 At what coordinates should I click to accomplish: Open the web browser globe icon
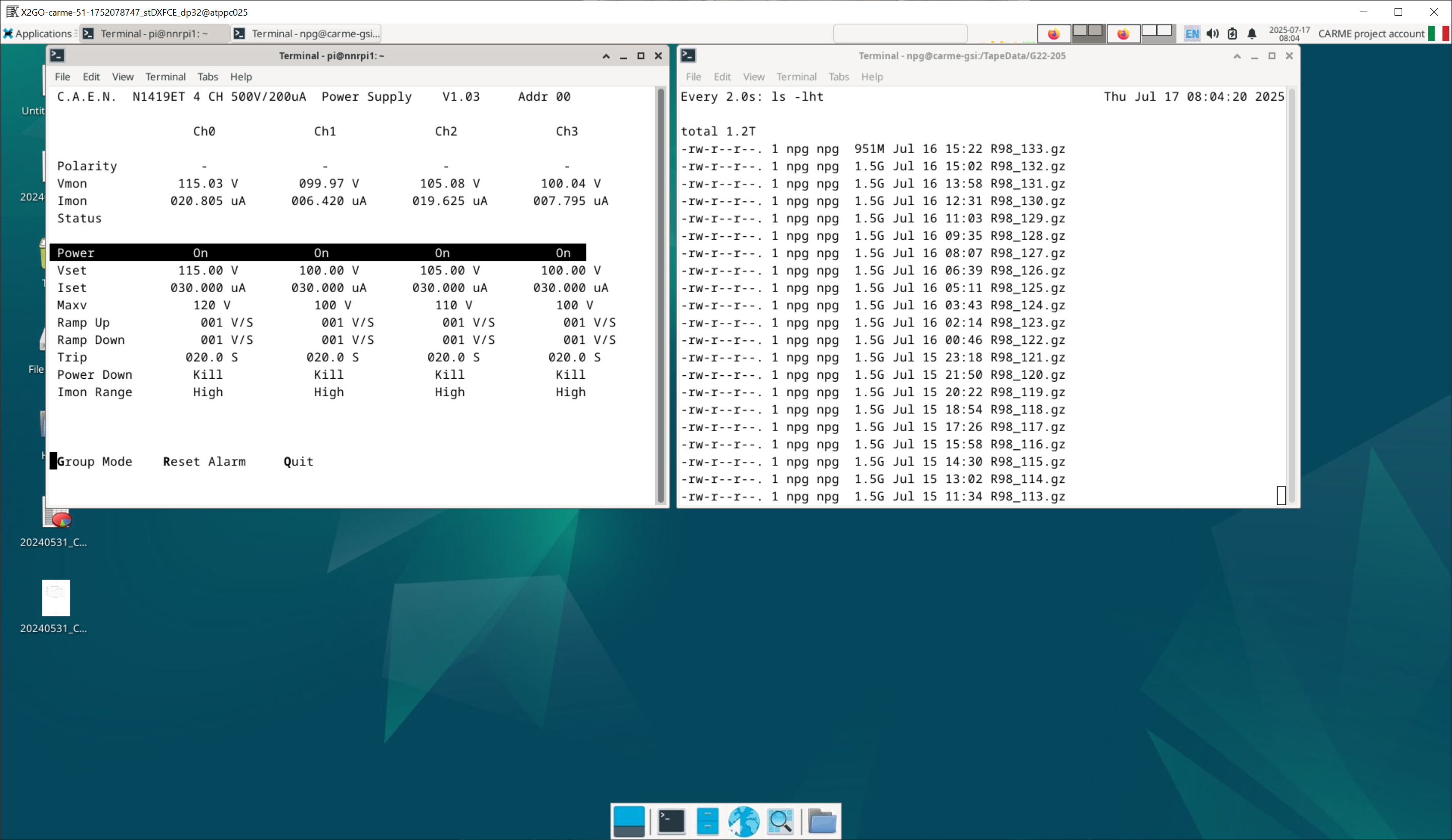(x=743, y=821)
